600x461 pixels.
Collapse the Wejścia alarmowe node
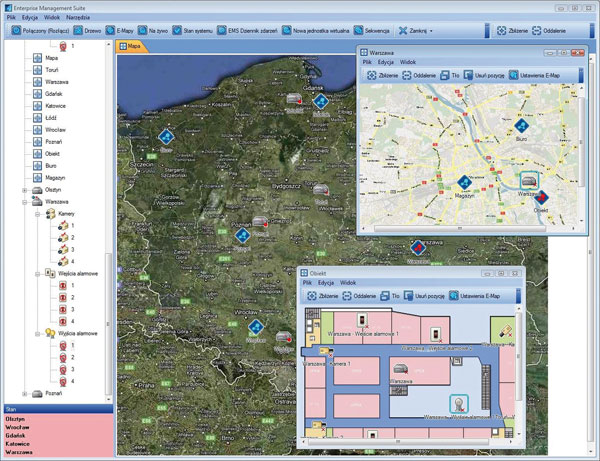[x=38, y=274]
